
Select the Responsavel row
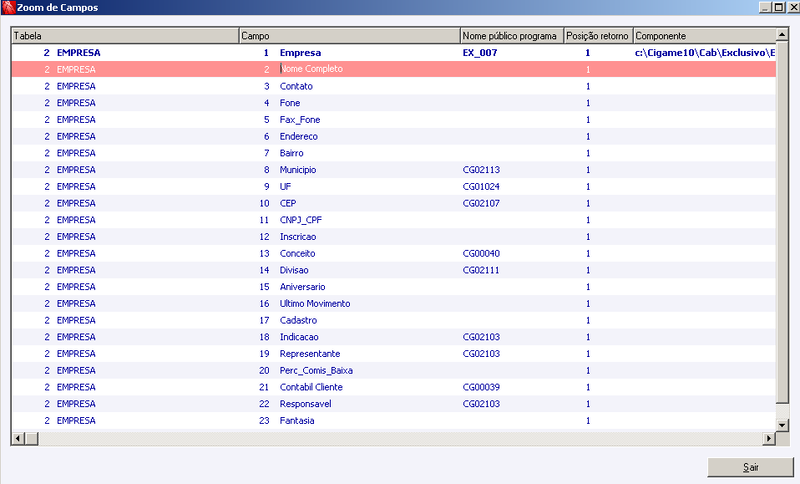click(393, 404)
